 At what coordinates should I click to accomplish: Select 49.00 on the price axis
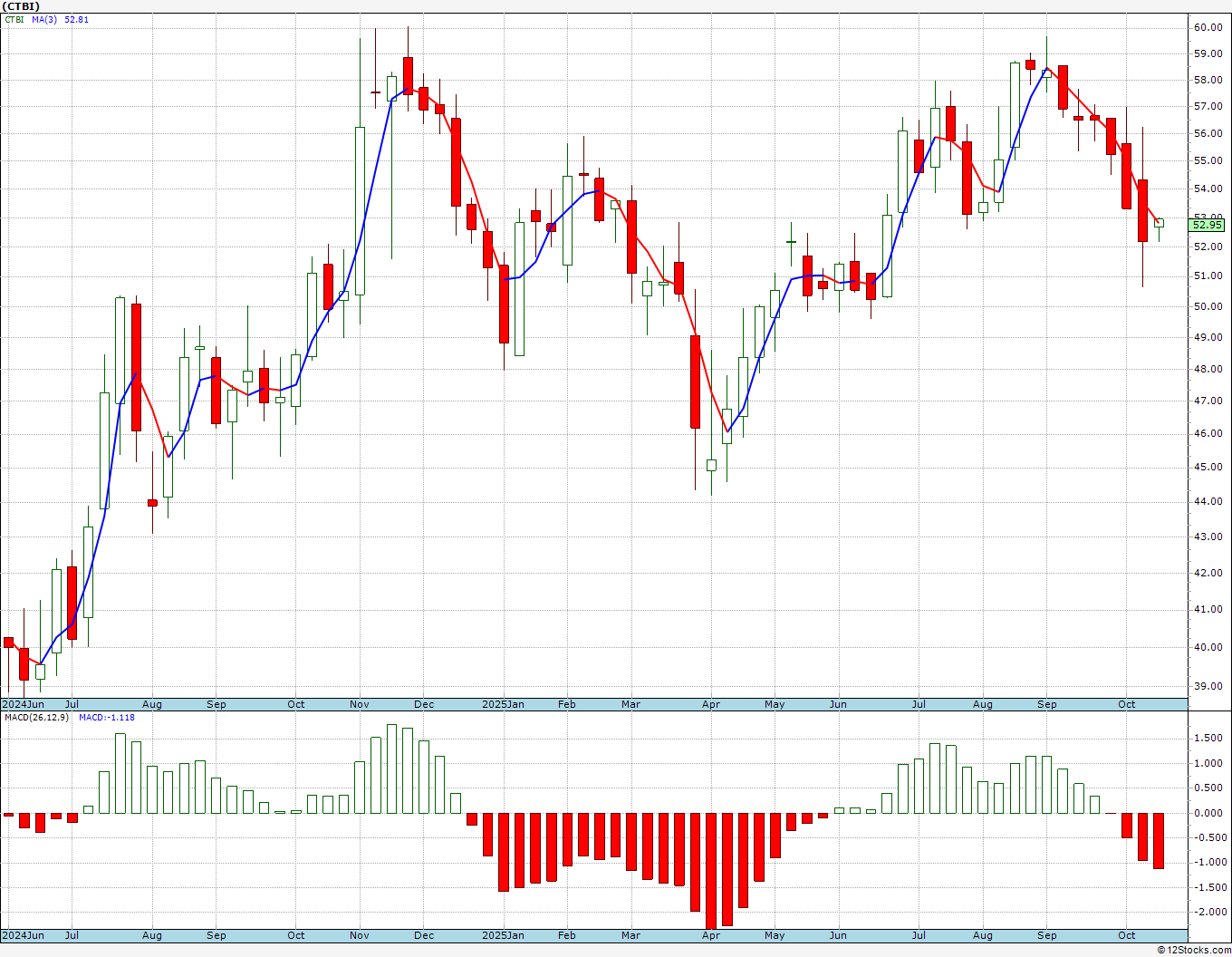pos(1208,337)
